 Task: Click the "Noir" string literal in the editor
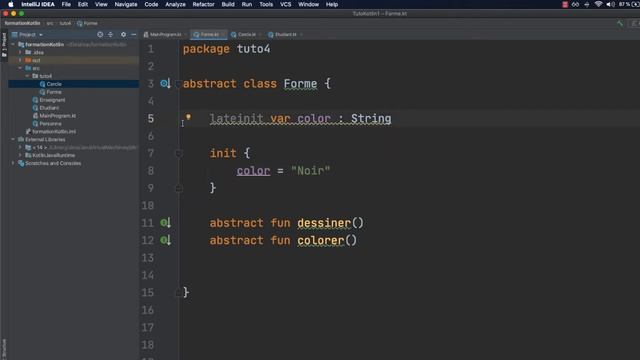click(x=310, y=170)
